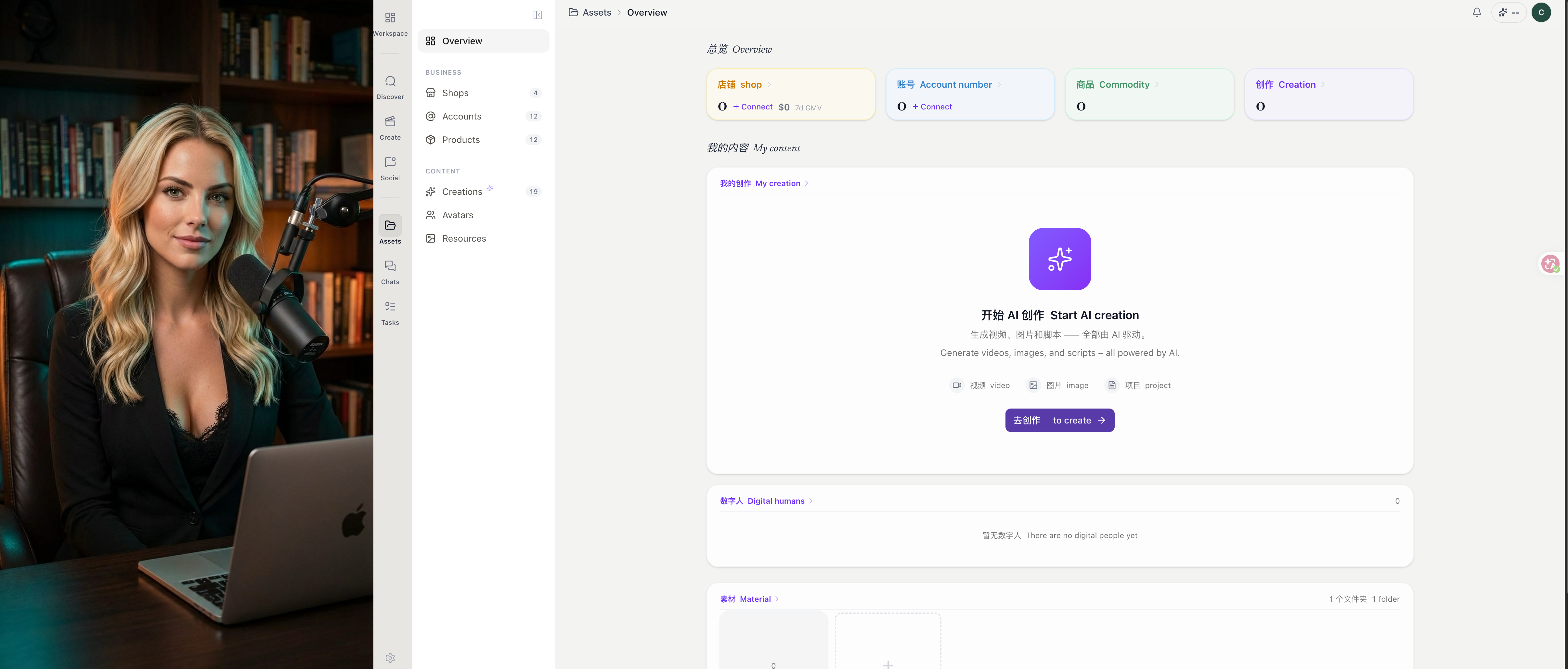
Task: Click Connect link in Account number card
Action: click(x=932, y=107)
